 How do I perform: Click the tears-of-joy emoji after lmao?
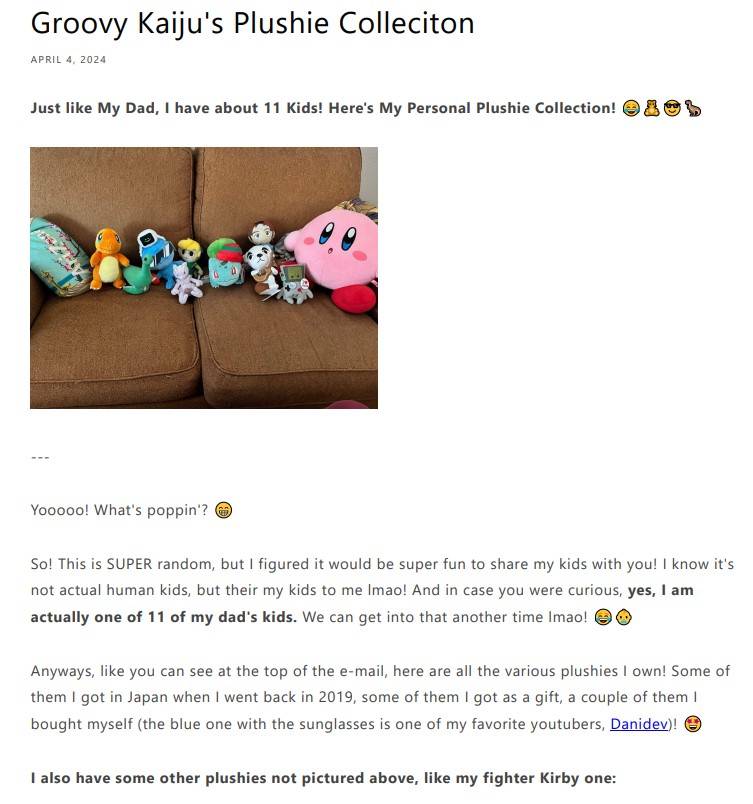pyautogui.click(x=603, y=617)
